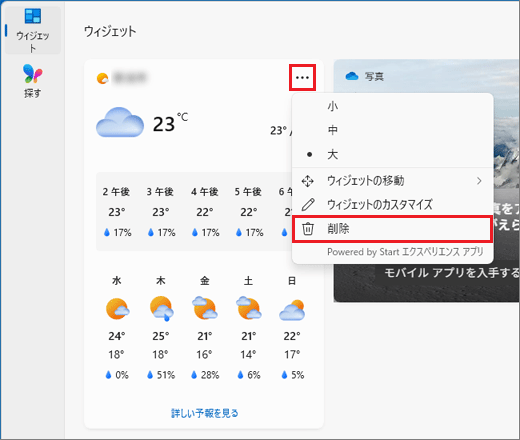Click the pencil icon for customizing the widget
Image resolution: width=520 pixels, height=440 pixels.
coord(308,204)
